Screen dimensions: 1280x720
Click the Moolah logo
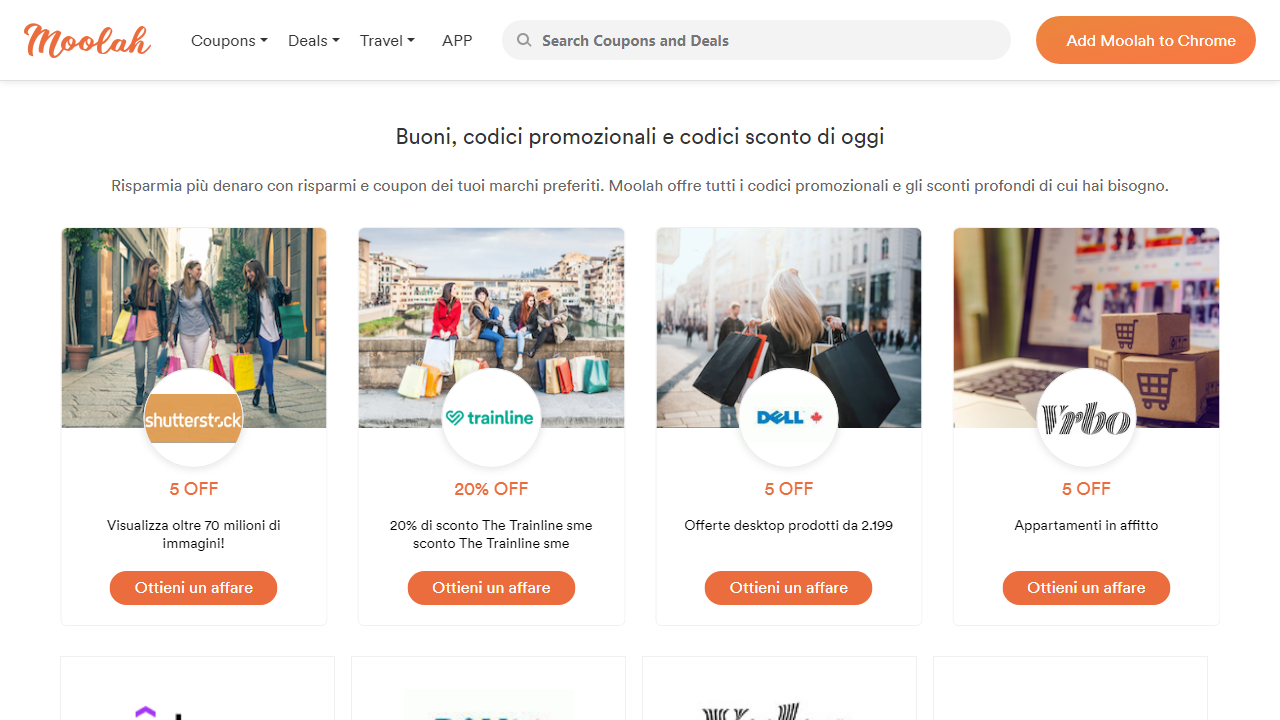pos(87,40)
